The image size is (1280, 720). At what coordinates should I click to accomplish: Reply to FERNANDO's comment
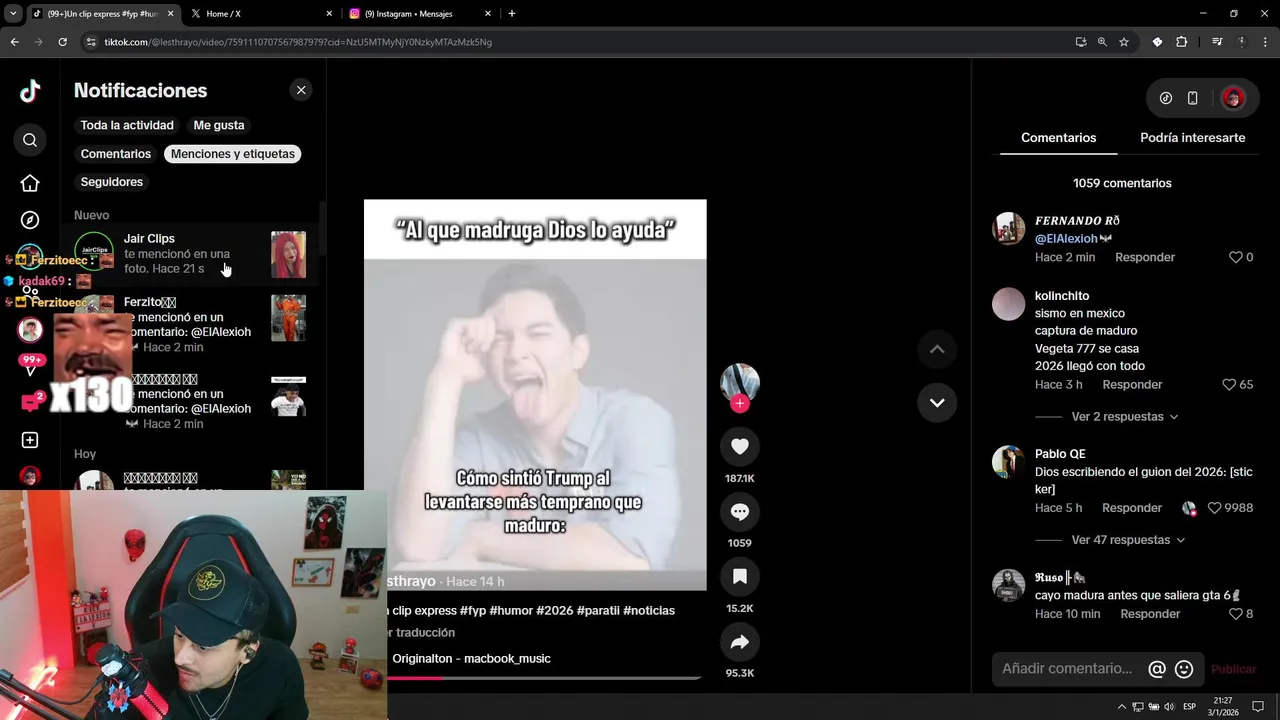(x=1145, y=257)
